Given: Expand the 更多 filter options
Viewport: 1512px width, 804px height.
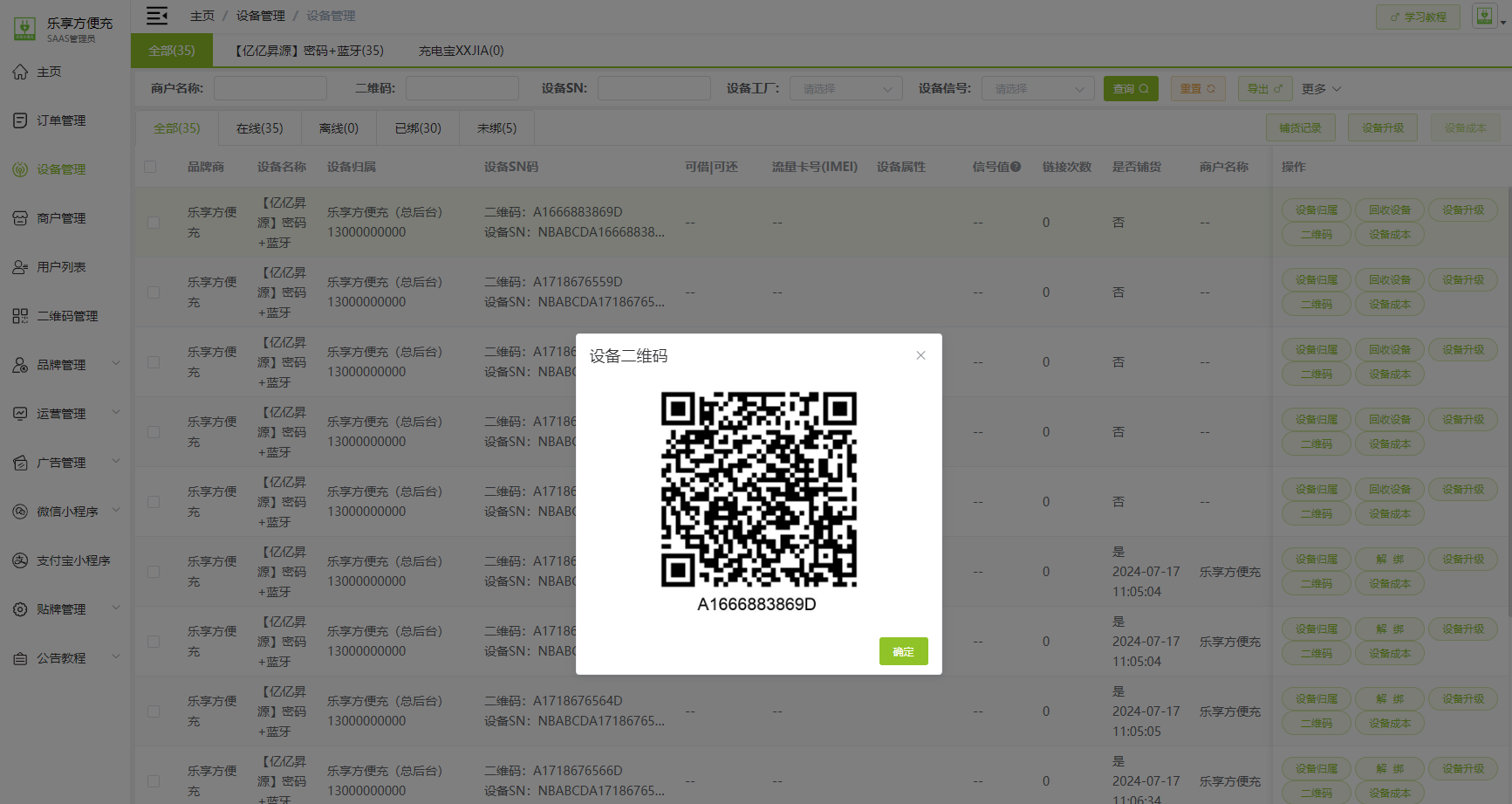Looking at the screenshot, I should tap(1321, 89).
